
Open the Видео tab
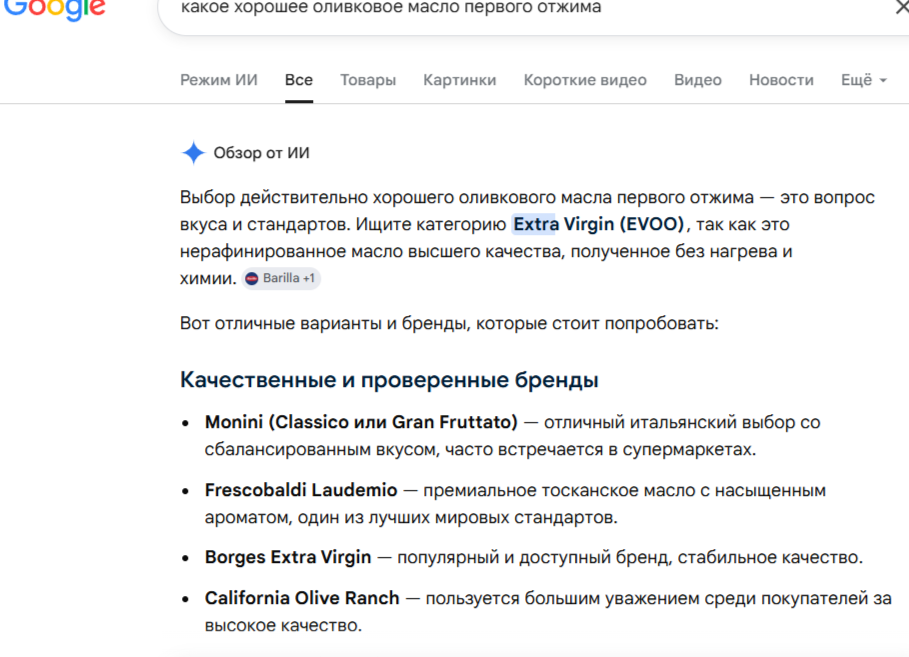click(x=697, y=80)
